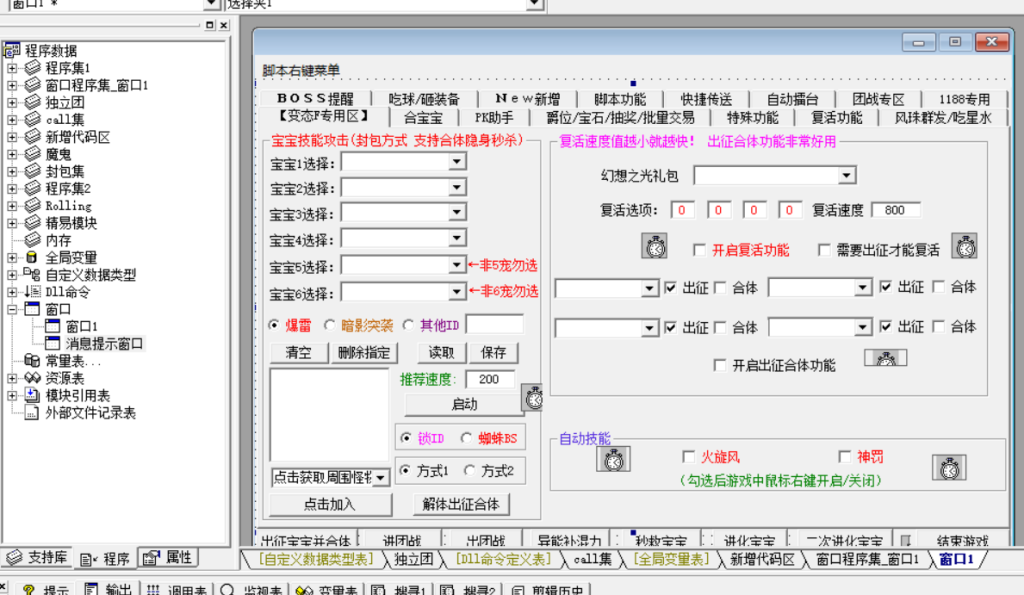
Task: Click clock icon right of 神罚
Action: tap(949, 468)
